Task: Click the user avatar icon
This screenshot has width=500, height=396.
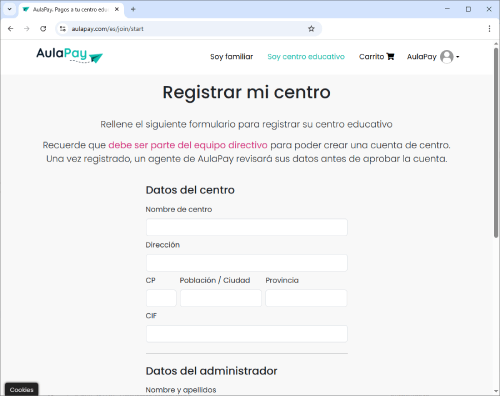Action: pyautogui.click(x=447, y=57)
